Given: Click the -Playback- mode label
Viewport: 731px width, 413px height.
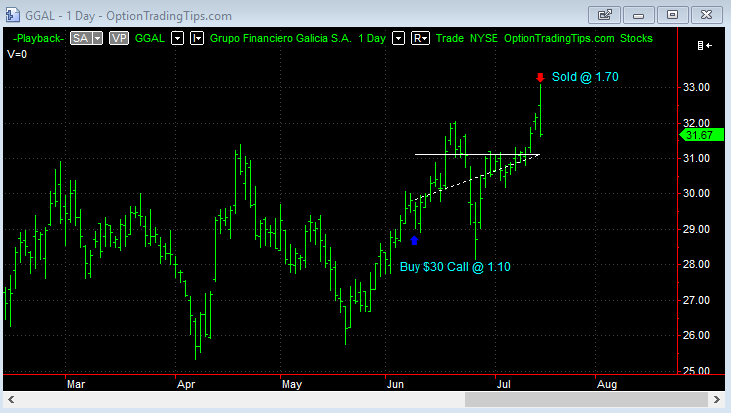Looking at the screenshot, I should pyautogui.click(x=38, y=38).
